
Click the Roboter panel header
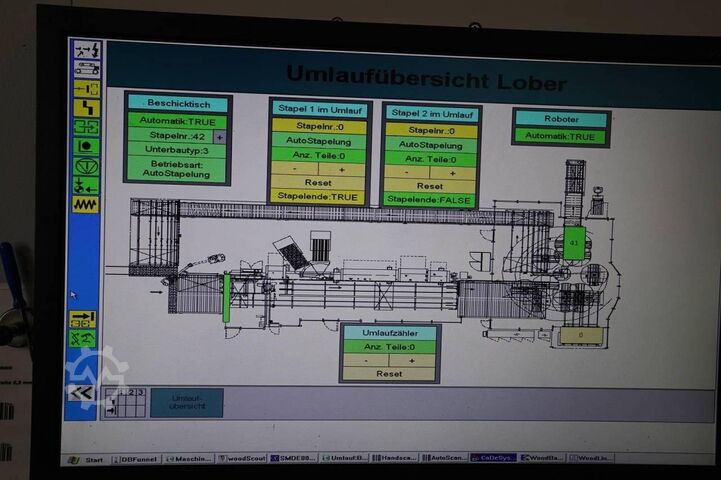[x=561, y=119]
